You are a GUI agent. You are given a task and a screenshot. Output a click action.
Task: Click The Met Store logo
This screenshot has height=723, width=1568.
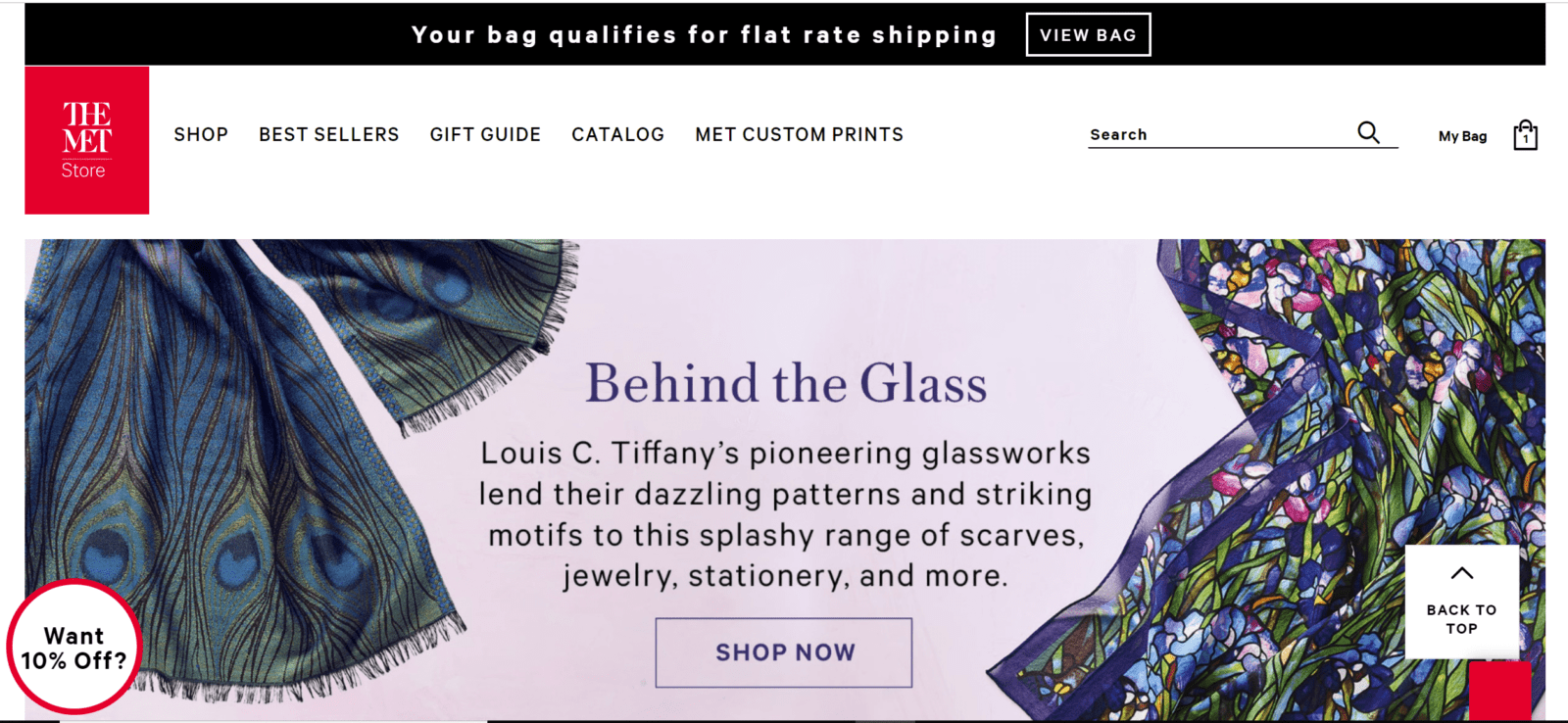(86, 140)
